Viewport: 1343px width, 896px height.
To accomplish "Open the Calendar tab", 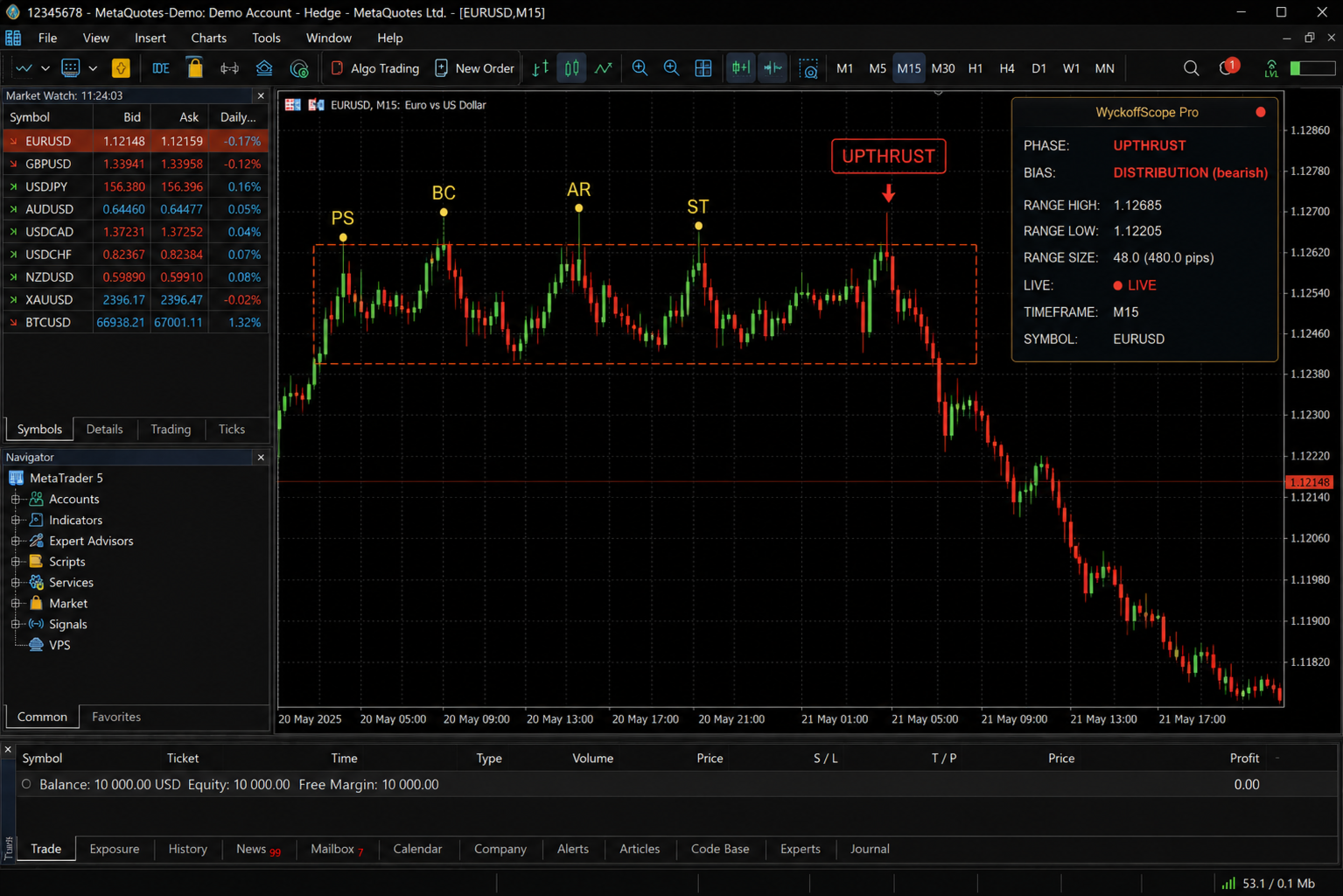I will click(418, 849).
